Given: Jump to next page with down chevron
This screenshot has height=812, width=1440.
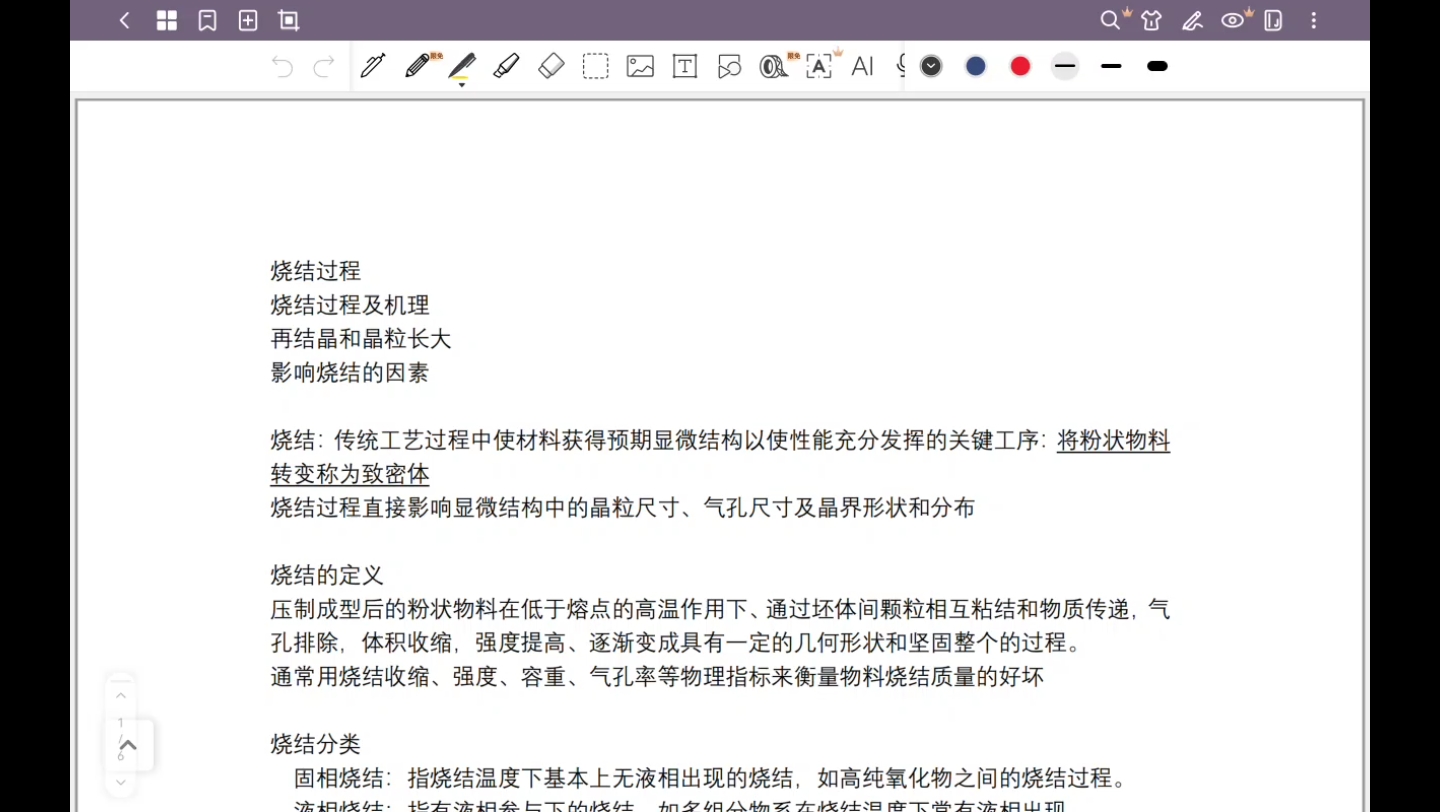Looking at the screenshot, I should [x=121, y=782].
